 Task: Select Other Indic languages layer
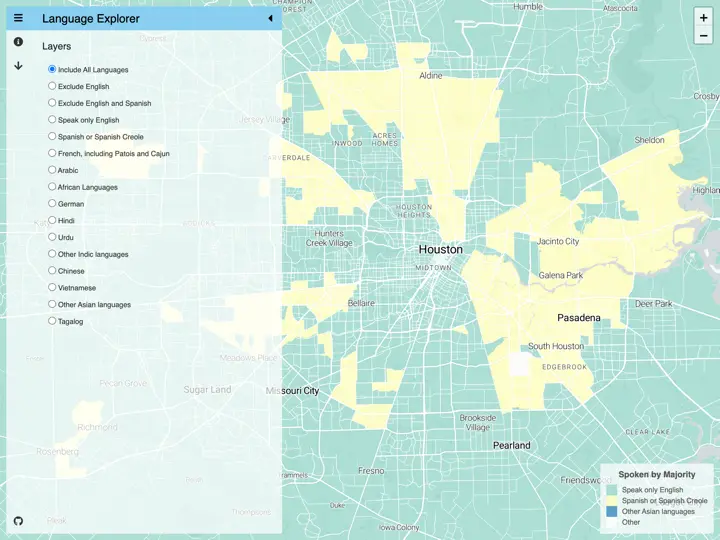pyautogui.click(x=52, y=253)
